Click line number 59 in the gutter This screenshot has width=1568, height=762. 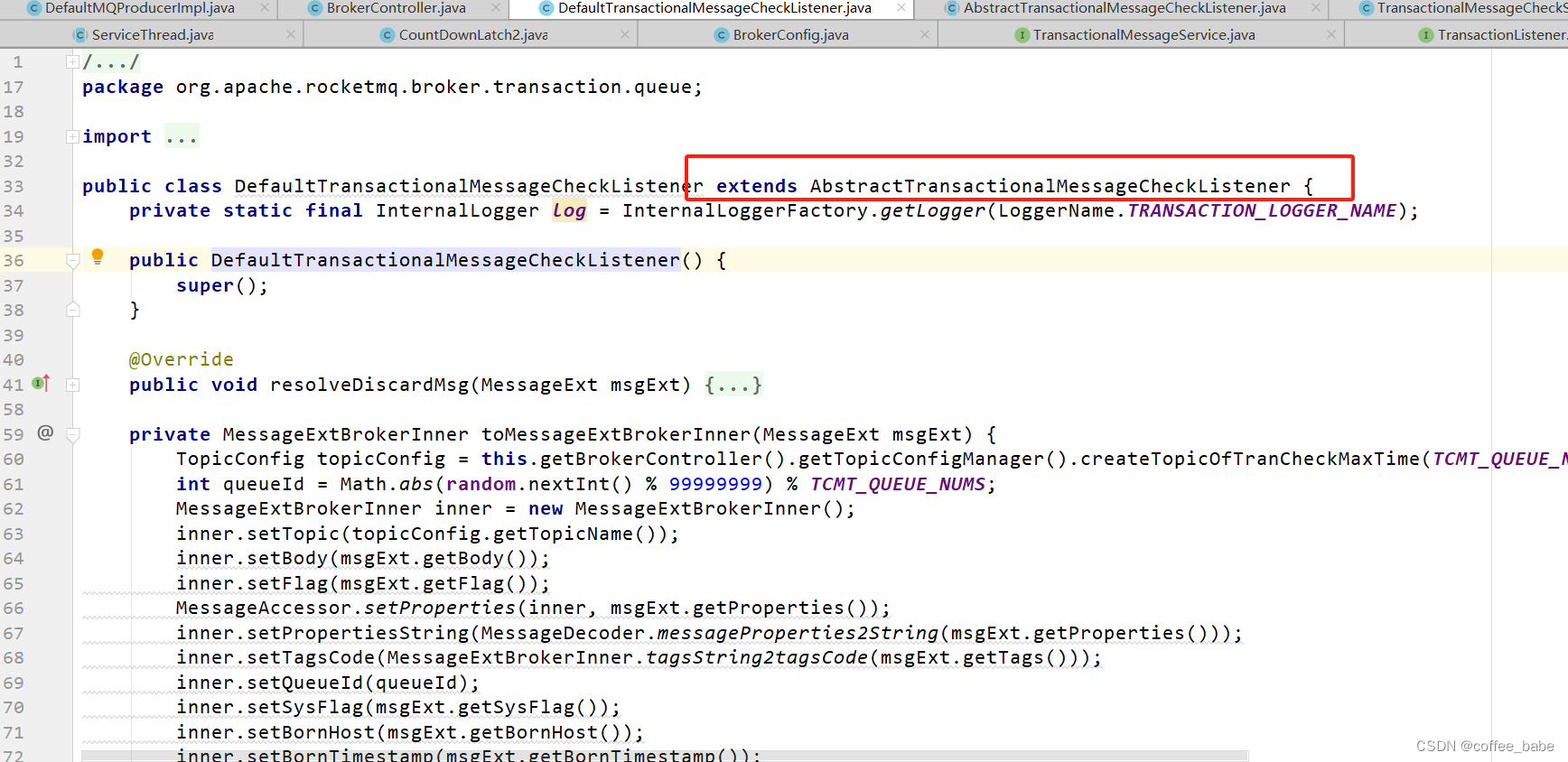(14, 434)
